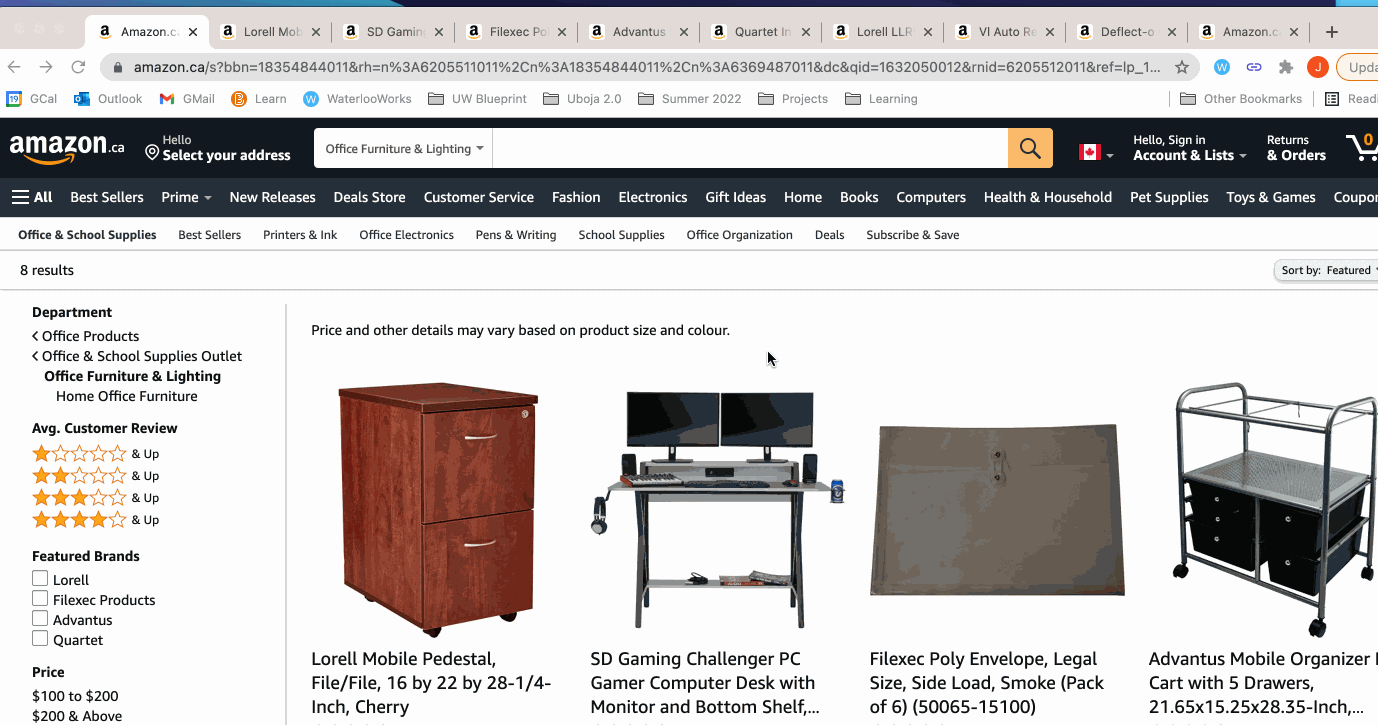Image resolution: width=1378 pixels, height=725 pixels.
Task: Open the shopping cart icon
Action: (x=1362, y=147)
